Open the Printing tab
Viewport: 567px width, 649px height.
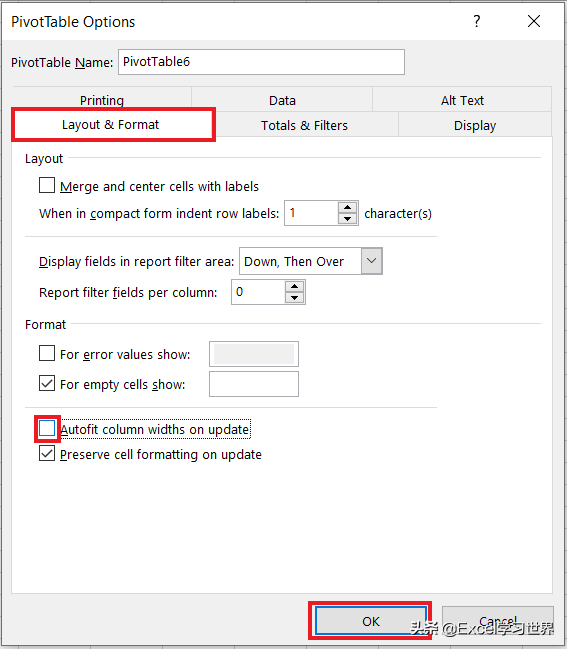click(x=102, y=100)
